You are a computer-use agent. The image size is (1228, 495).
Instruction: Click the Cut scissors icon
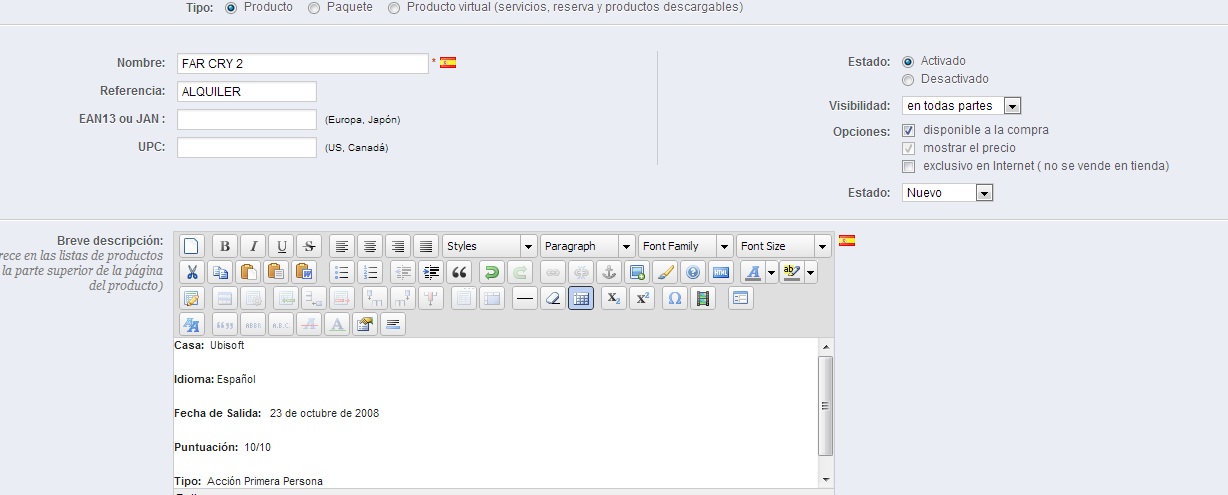pos(192,272)
